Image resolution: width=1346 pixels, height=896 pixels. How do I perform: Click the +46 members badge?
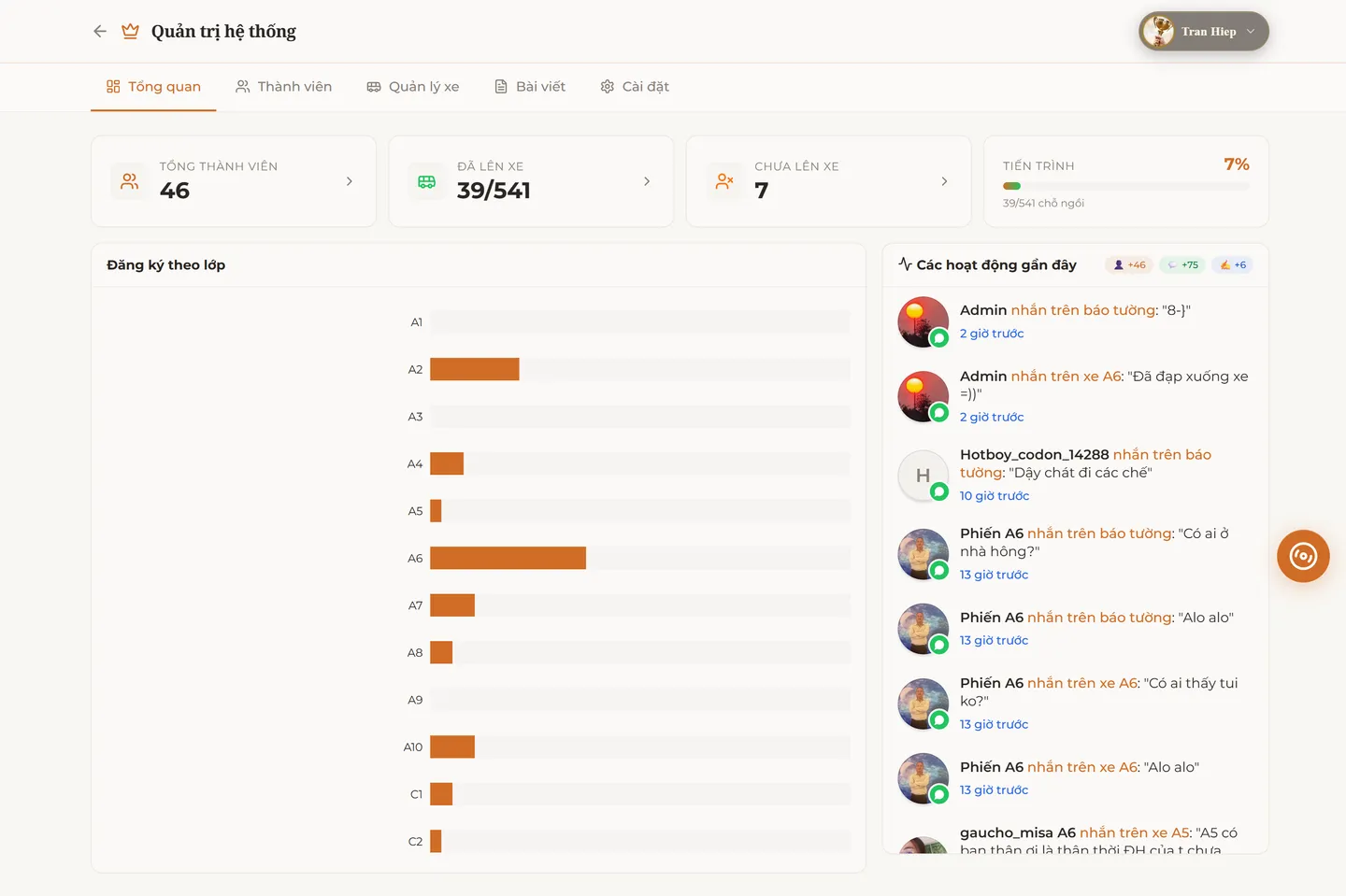(x=1129, y=265)
